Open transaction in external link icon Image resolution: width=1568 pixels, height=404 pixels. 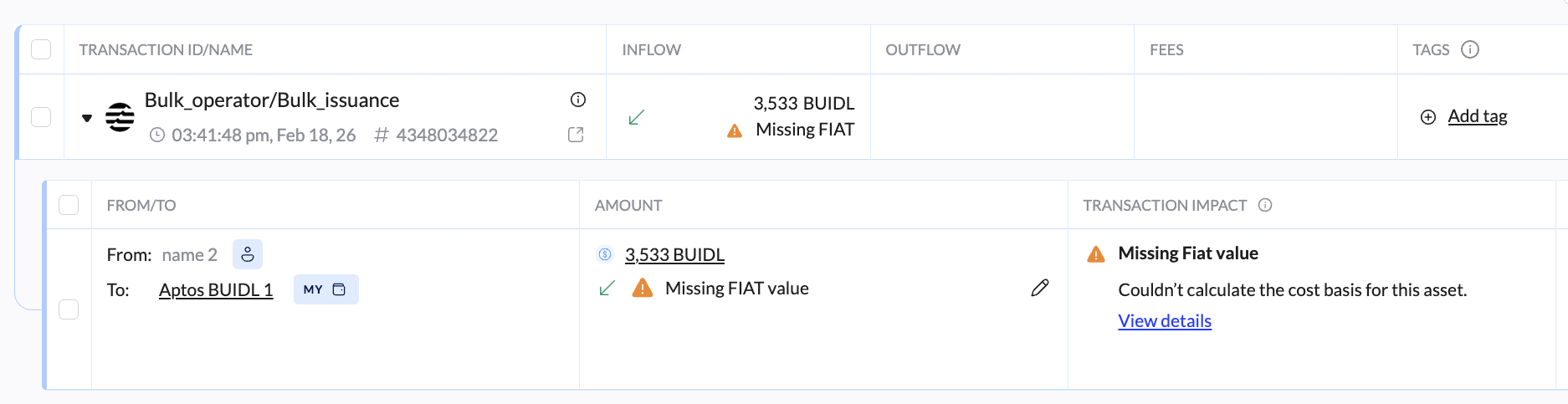pos(576,135)
